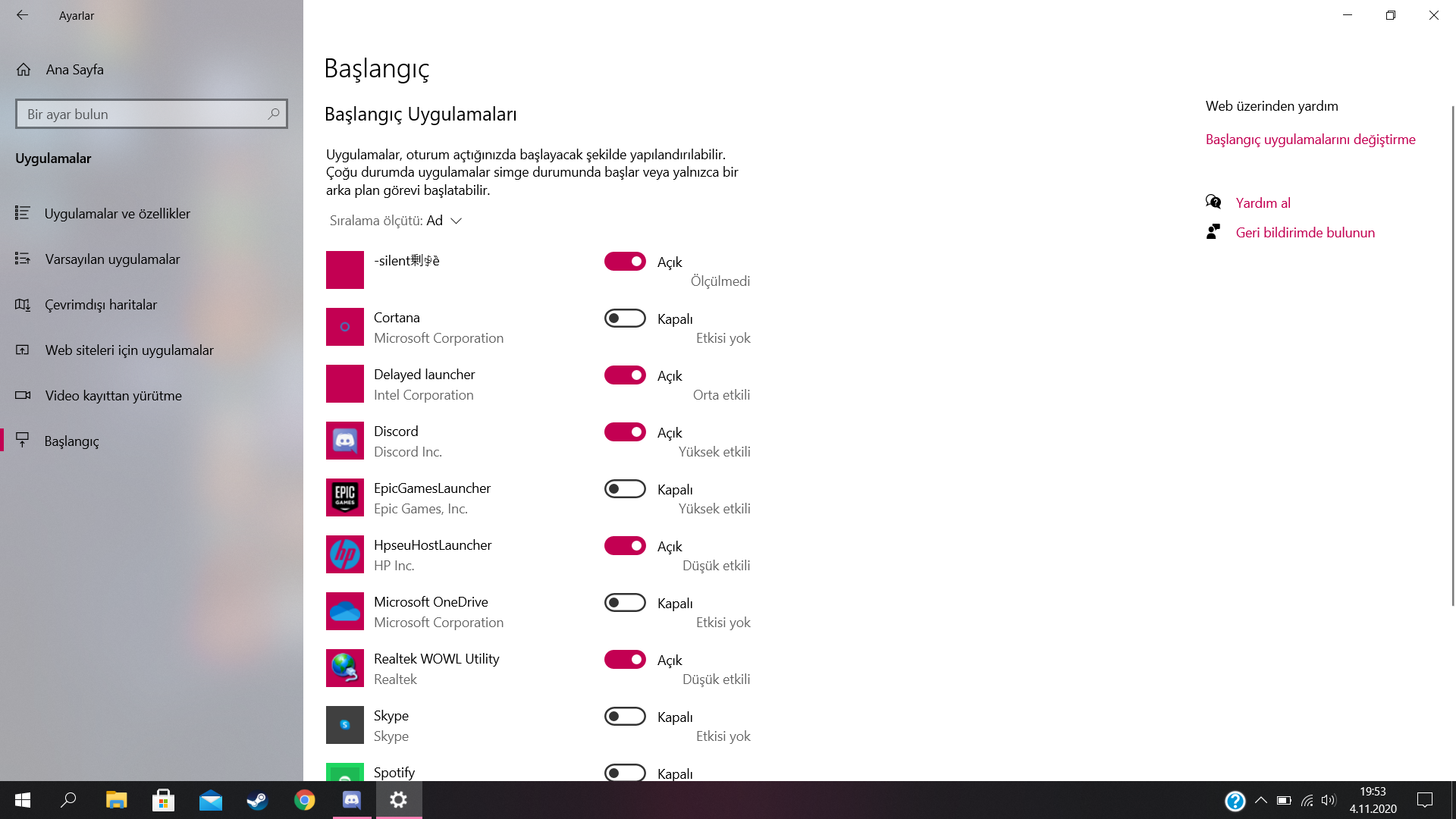Open Video kayıttan yürütme section
Screen dimensions: 1456x819
pyautogui.click(x=152, y=396)
